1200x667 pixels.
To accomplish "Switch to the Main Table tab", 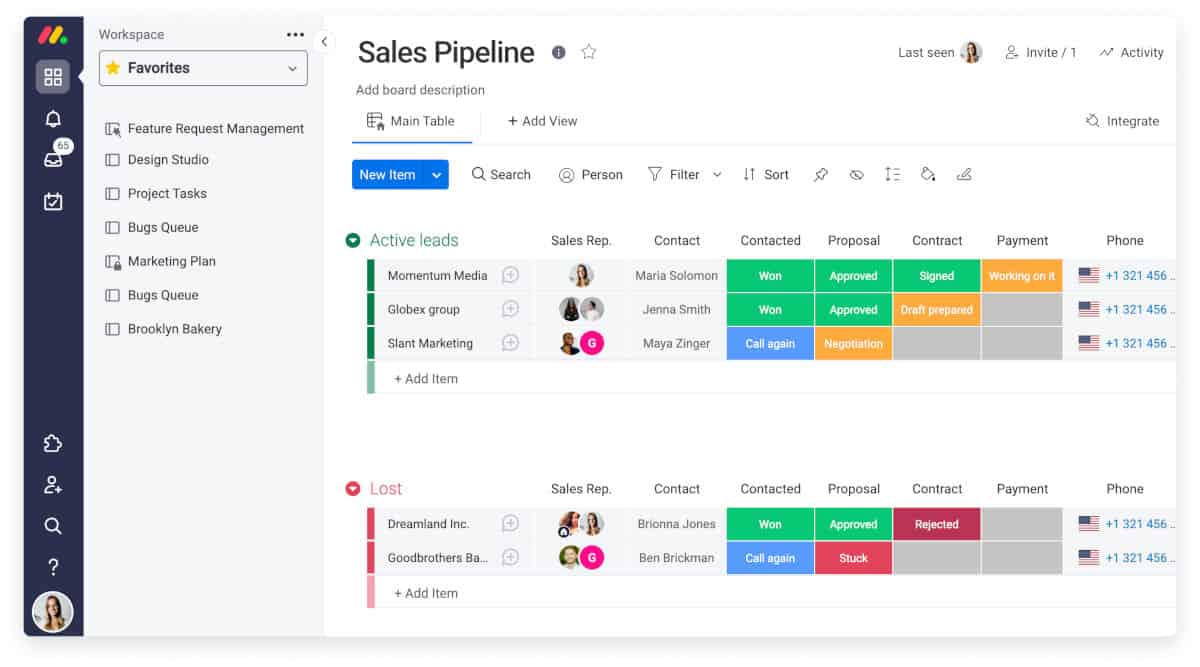I will (x=411, y=121).
